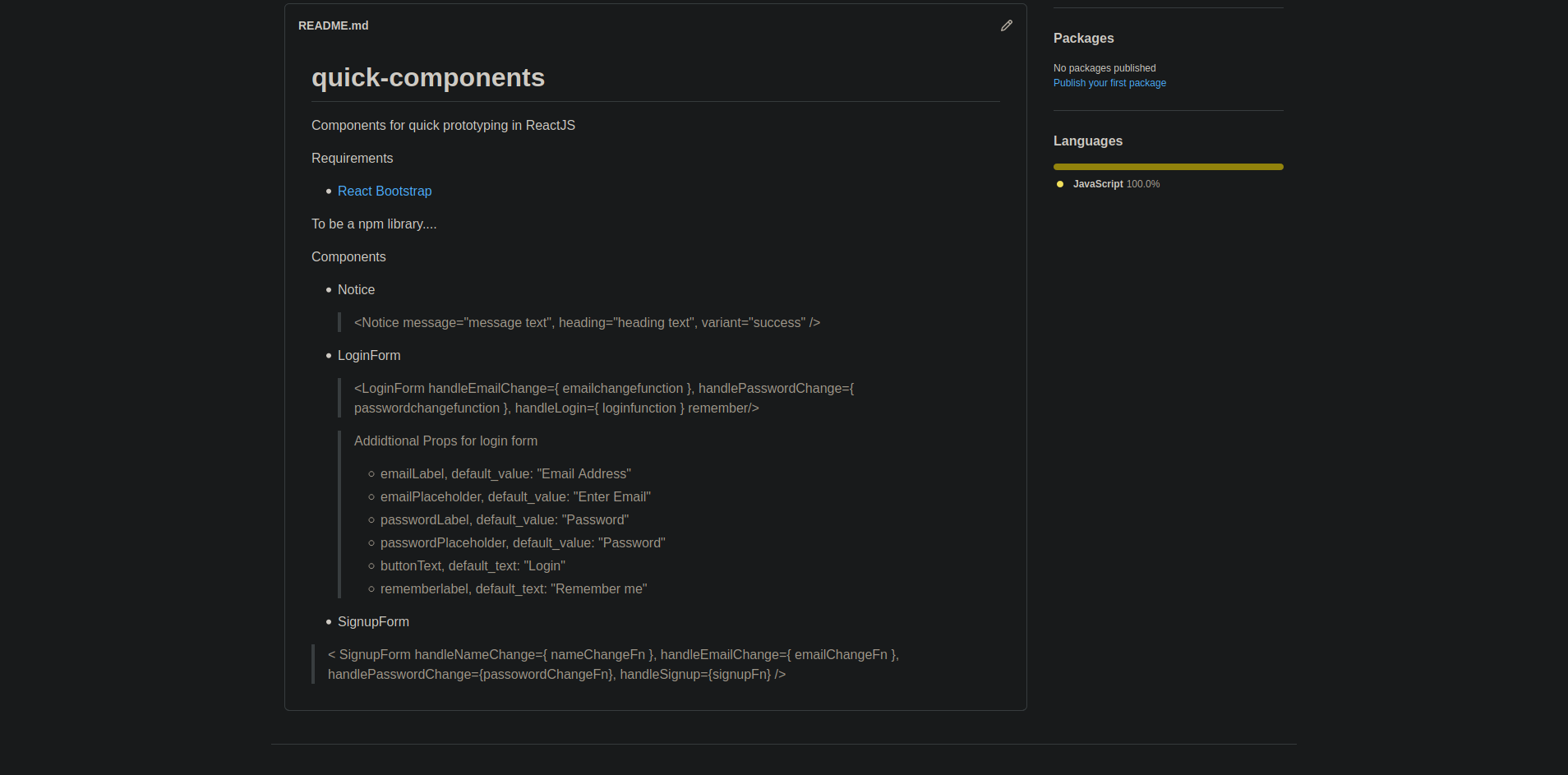
Task: Click the Languages section heading
Action: (x=1087, y=141)
